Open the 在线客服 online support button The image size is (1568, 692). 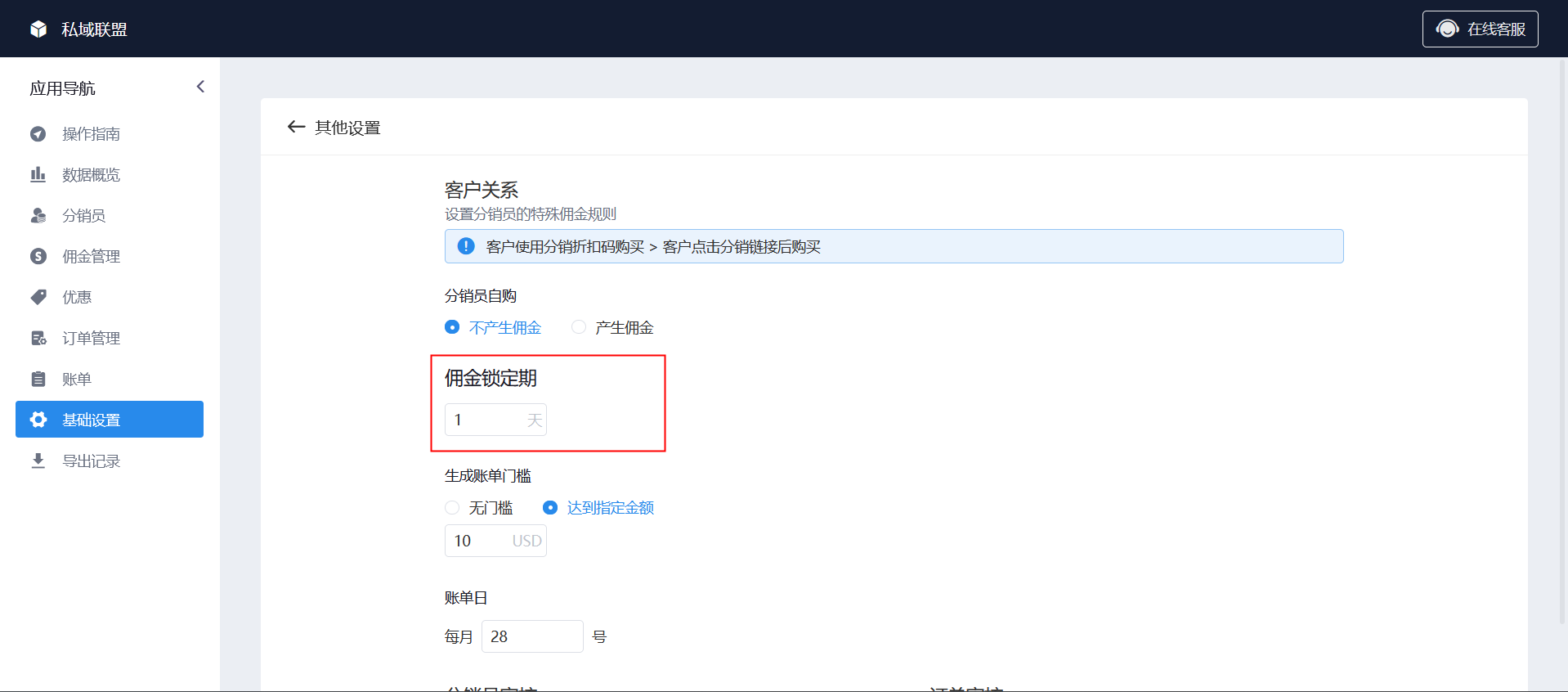[x=1480, y=29]
